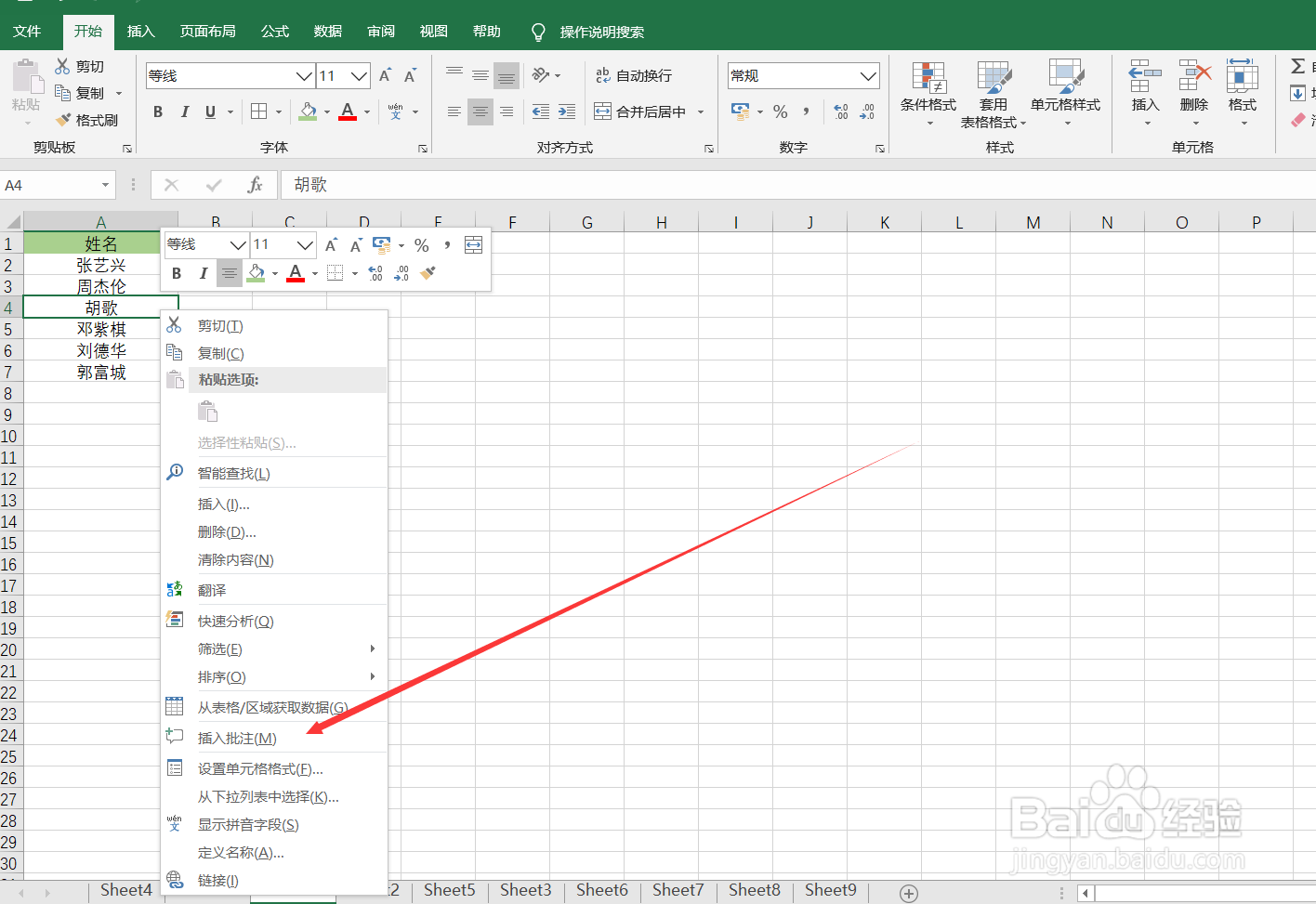Decrease decimal places in ribbon
The width and height of the screenshot is (1316, 904).
click(x=867, y=111)
